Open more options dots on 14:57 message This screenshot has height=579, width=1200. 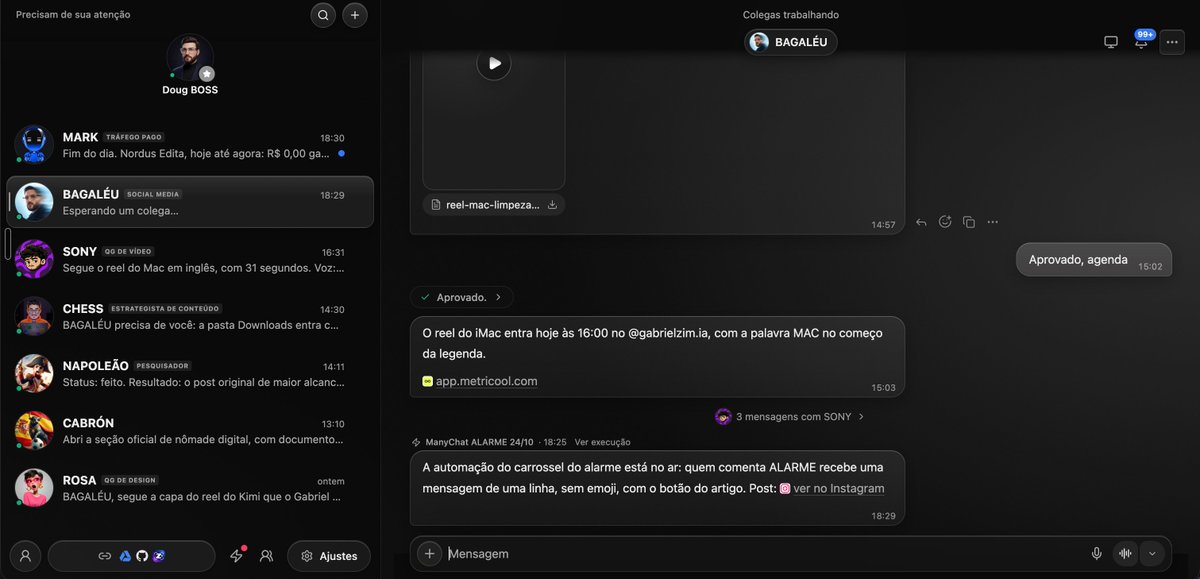tap(992, 222)
